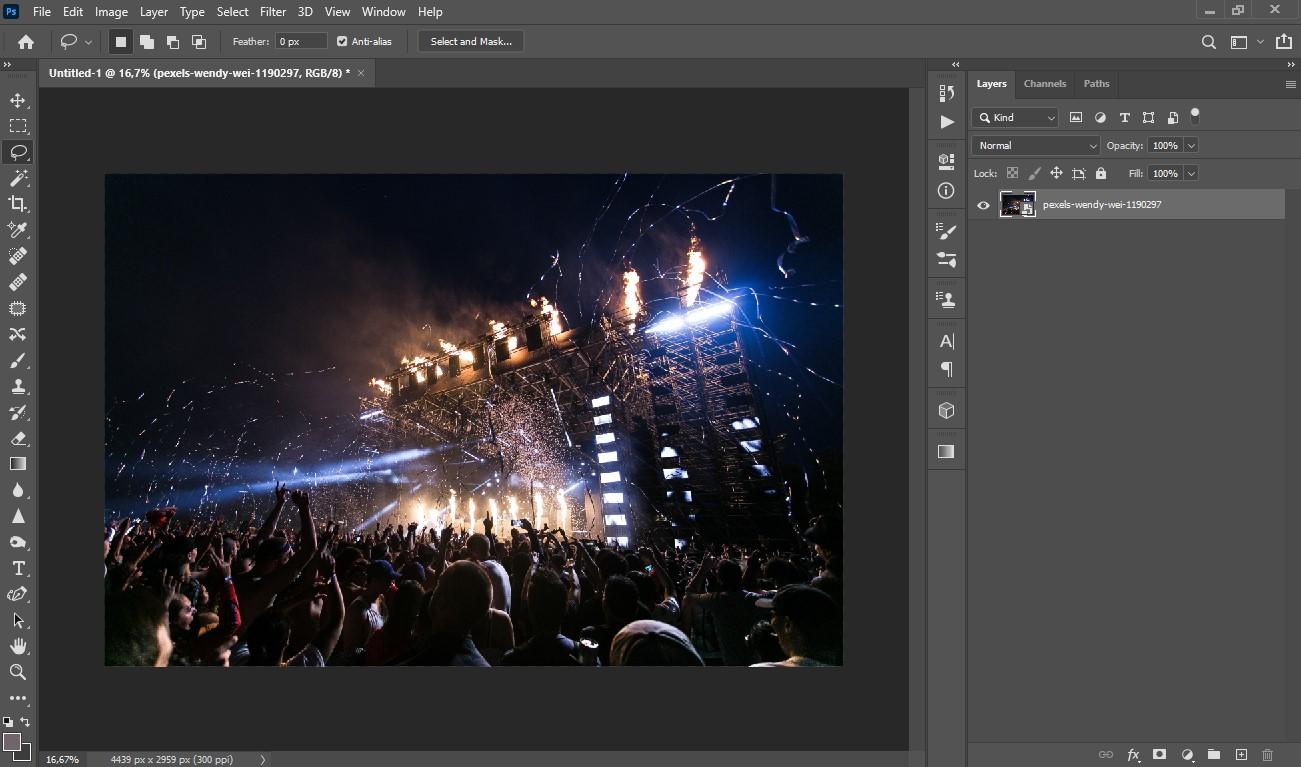Click the Select and Mask button
The image size is (1301, 767).
[x=471, y=41]
